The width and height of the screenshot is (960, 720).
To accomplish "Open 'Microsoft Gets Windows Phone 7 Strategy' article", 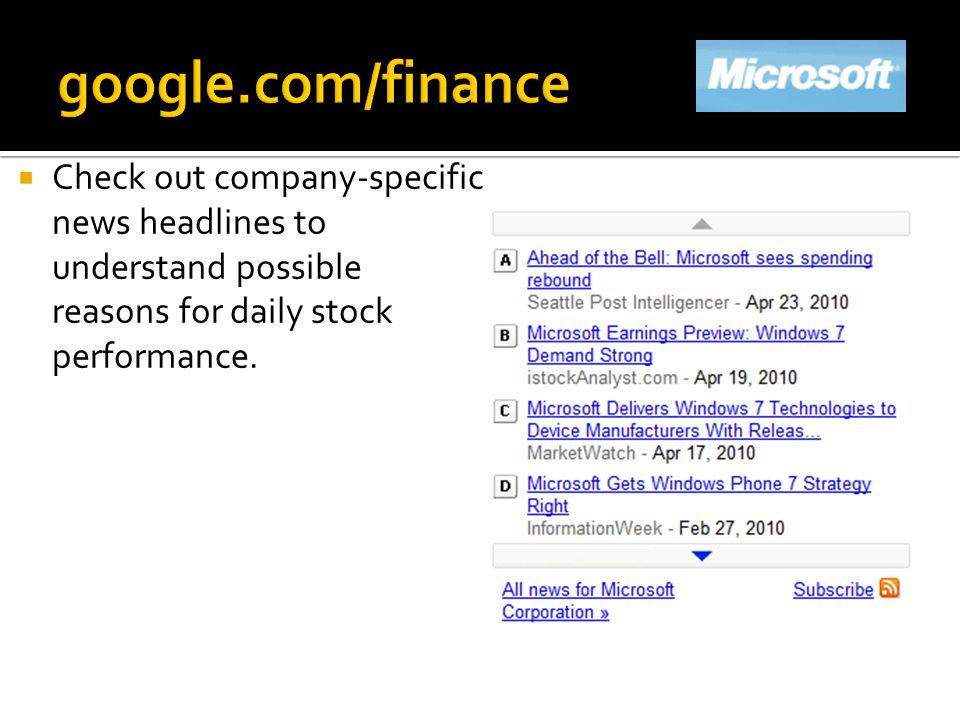I will tap(699, 495).
